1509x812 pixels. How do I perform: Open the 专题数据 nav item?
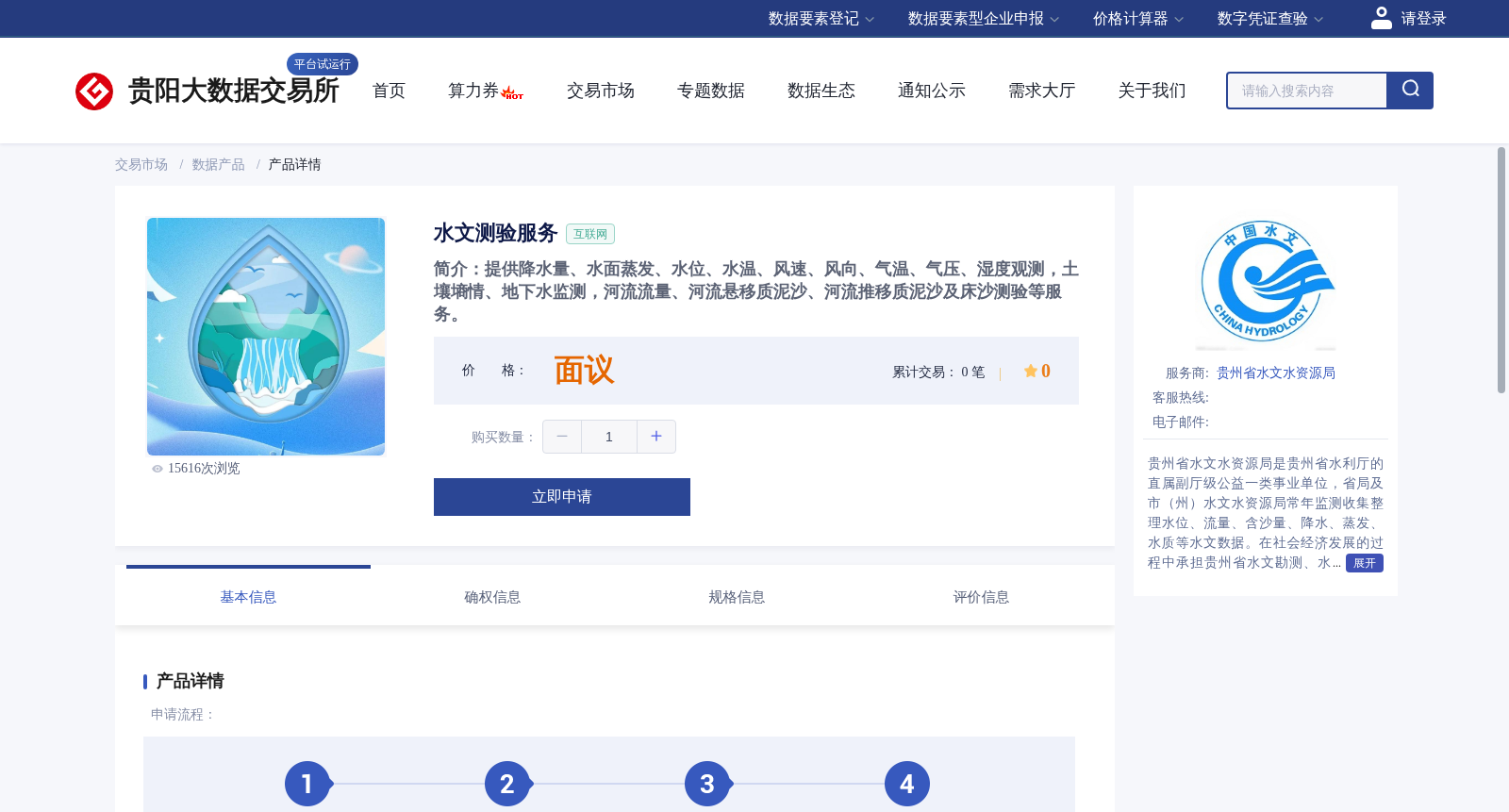(711, 91)
